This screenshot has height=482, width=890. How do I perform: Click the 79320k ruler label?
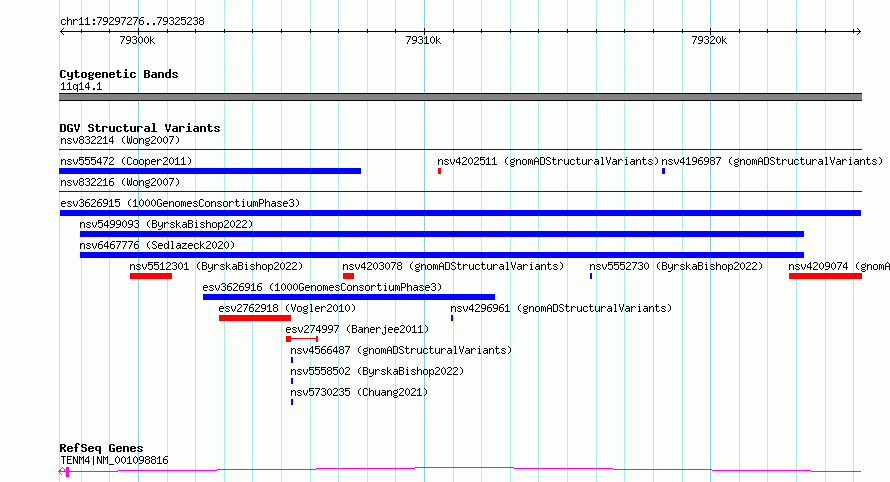click(x=709, y=40)
